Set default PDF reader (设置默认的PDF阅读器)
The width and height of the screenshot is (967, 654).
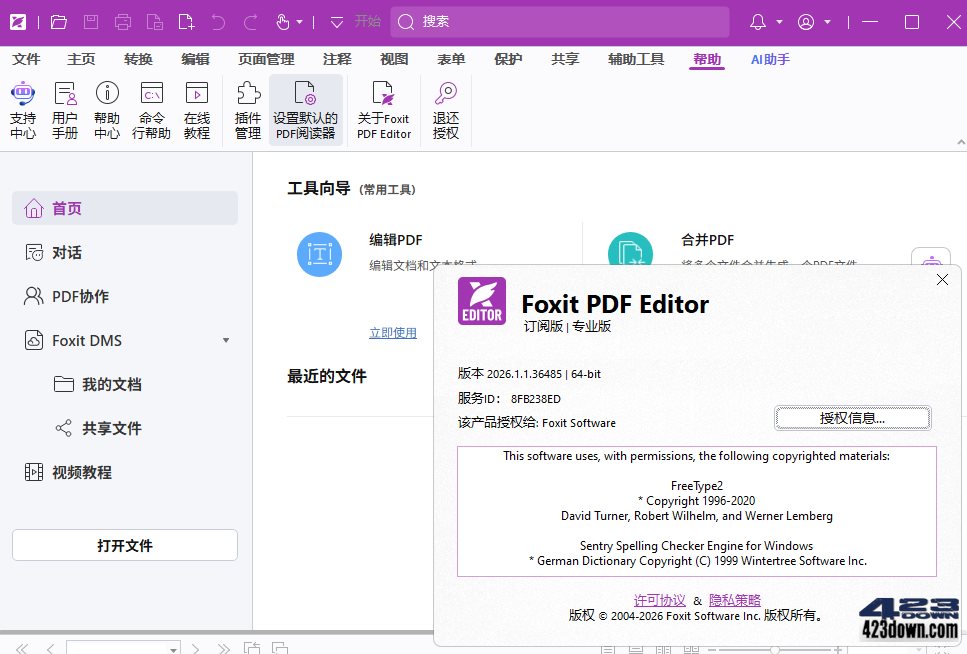click(x=306, y=110)
